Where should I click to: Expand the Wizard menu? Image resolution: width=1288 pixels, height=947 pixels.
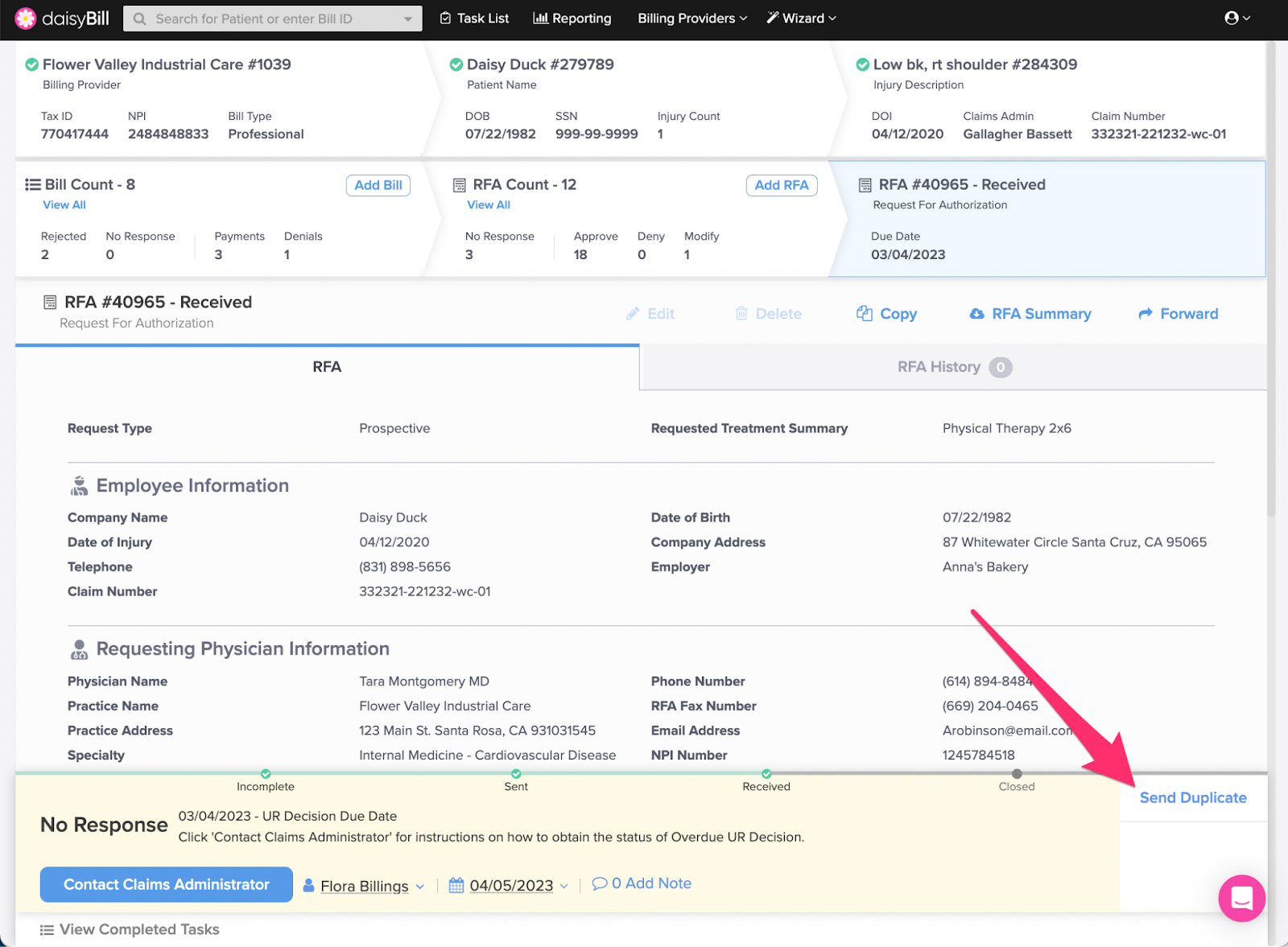pyautogui.click(x=802, y=18)
